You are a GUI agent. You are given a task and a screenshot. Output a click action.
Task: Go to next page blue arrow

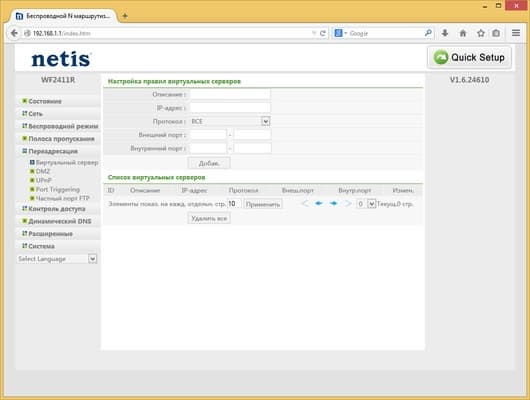[334, 204]
